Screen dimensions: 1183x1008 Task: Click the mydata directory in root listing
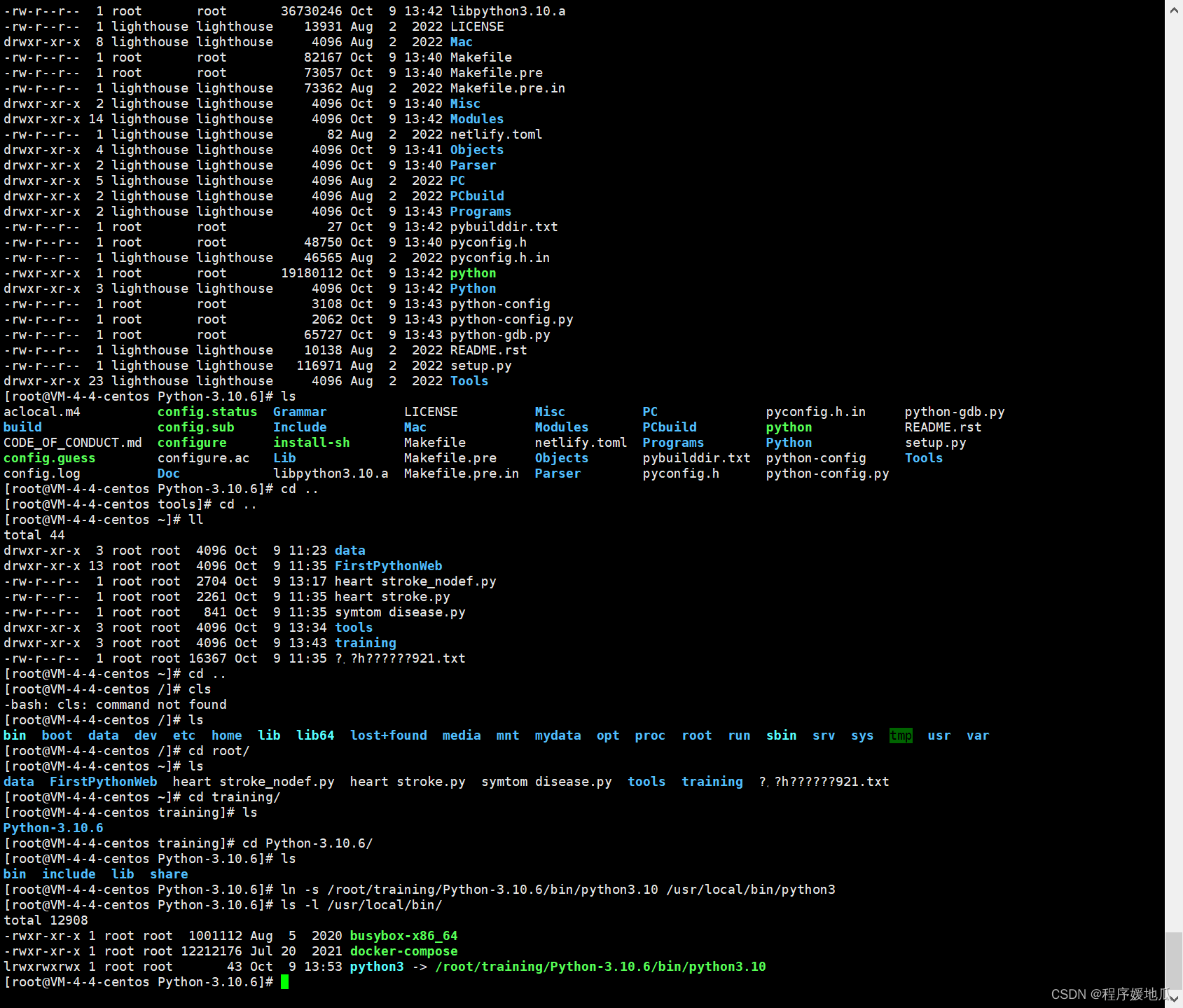[558, 736]
